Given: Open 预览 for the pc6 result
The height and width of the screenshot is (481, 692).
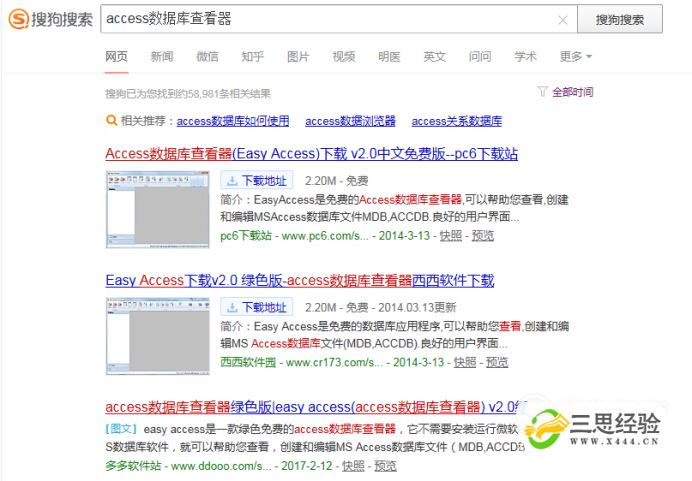Looking at the screenshot, I should 483,236.
